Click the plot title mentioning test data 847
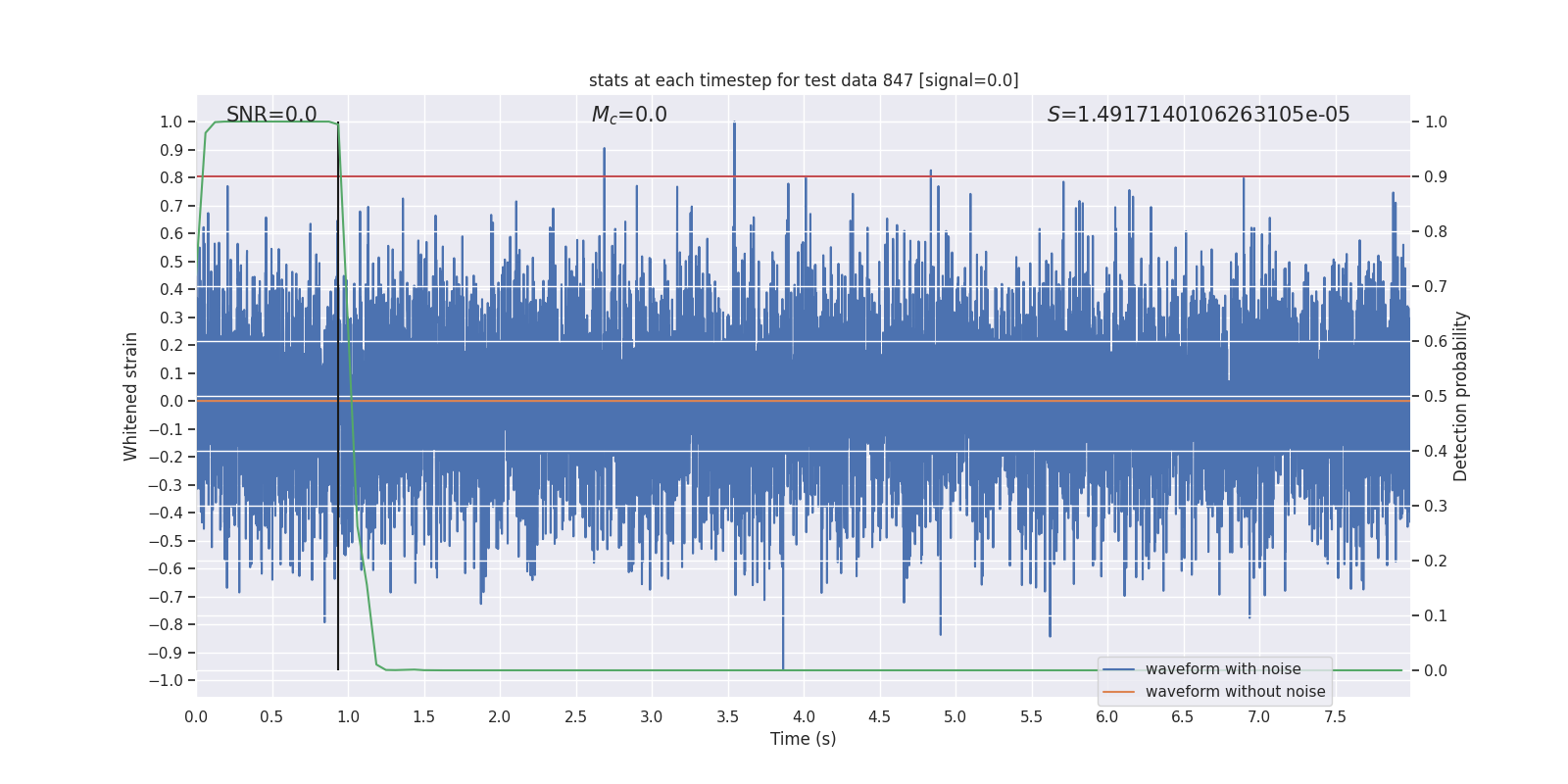Image resolution: width=1568 pixels, height=784 pixels. [804, 80]
